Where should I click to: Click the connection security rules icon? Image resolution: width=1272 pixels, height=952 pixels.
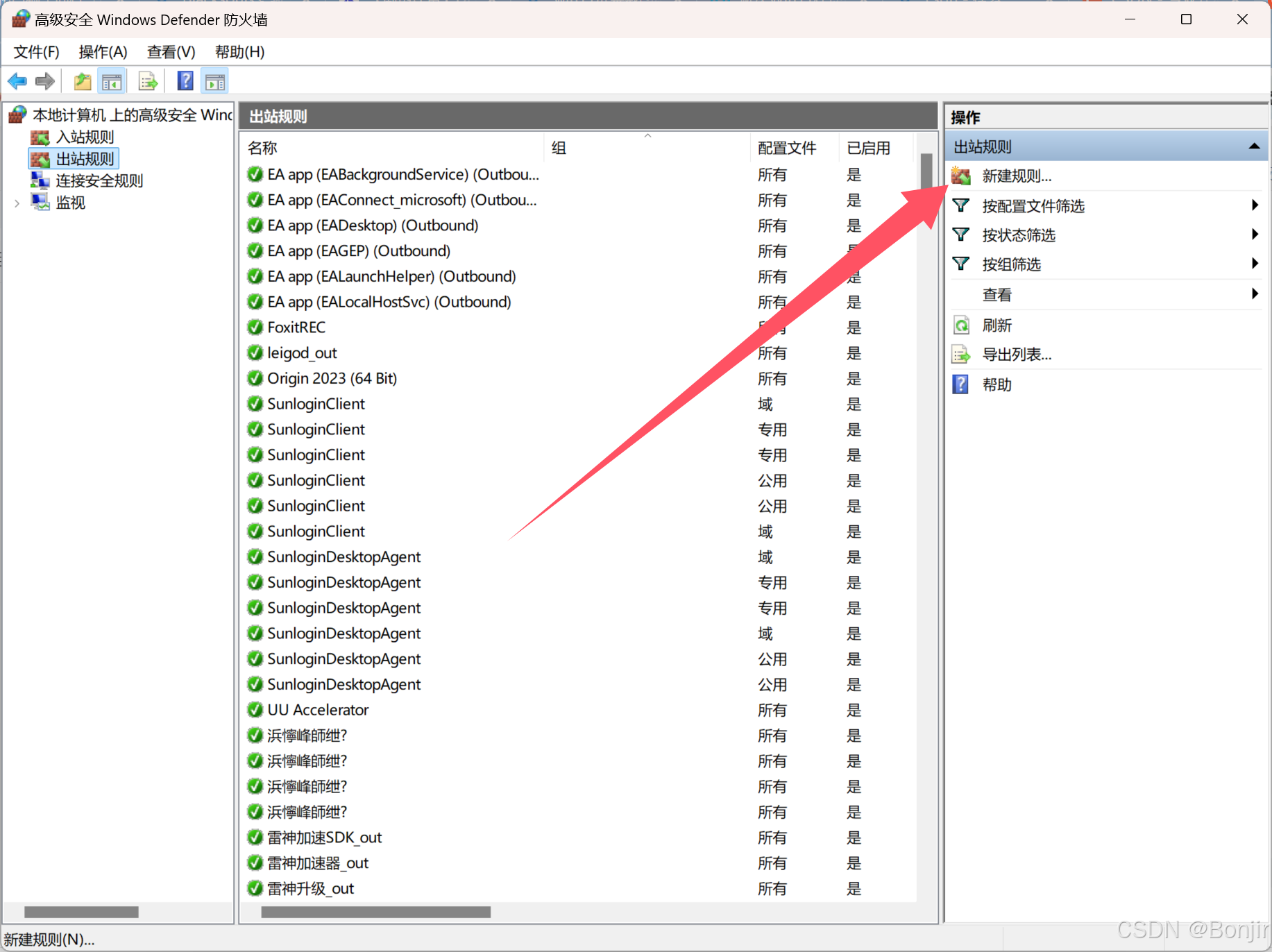[x=40, y=180]
